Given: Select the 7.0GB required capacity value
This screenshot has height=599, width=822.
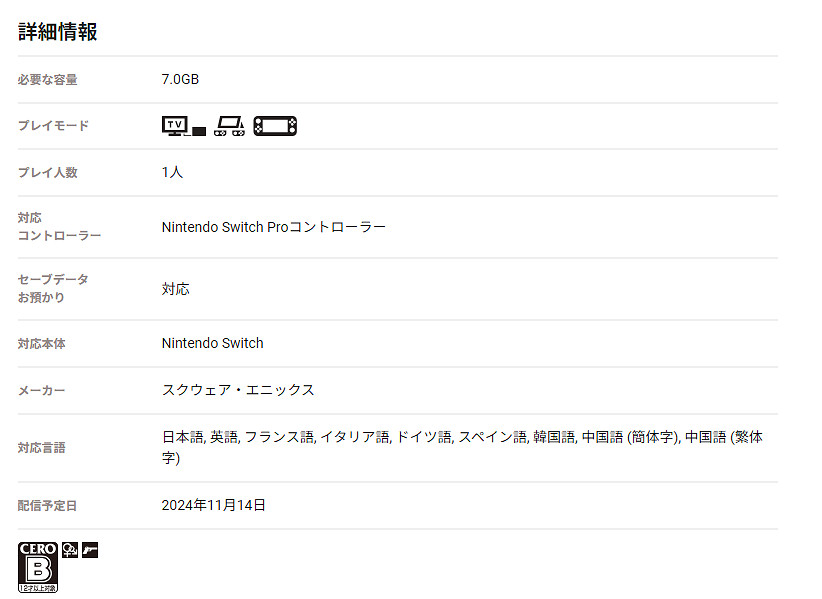Looking at the screenshot, I should [x=180, y=79].
